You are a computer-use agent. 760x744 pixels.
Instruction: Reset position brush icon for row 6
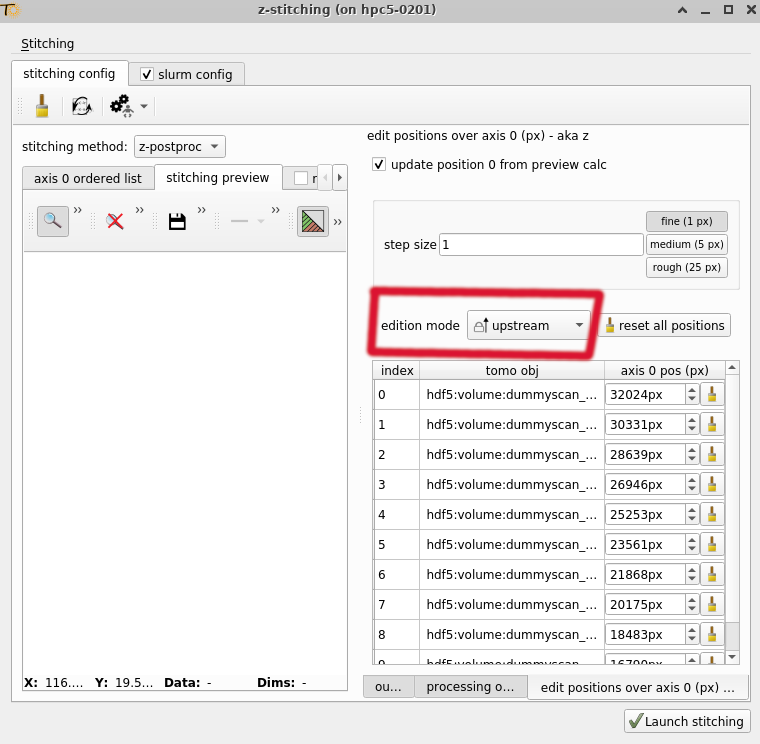712,574
